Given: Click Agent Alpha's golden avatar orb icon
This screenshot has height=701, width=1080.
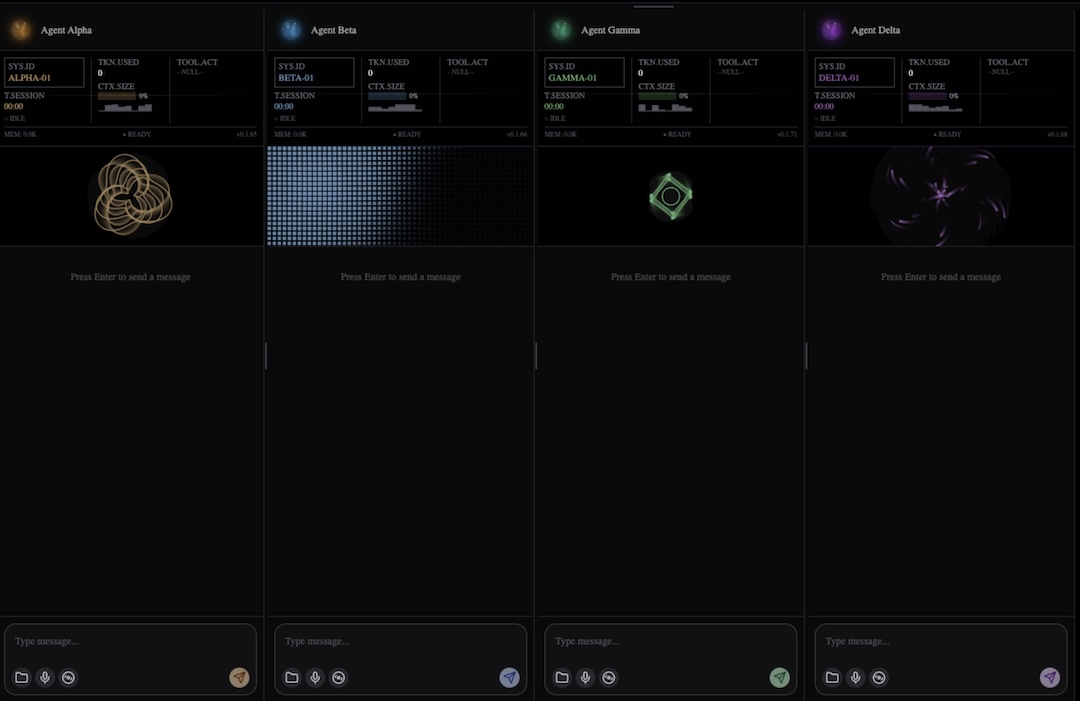Looking at the screenshot, I should (19, 29).
